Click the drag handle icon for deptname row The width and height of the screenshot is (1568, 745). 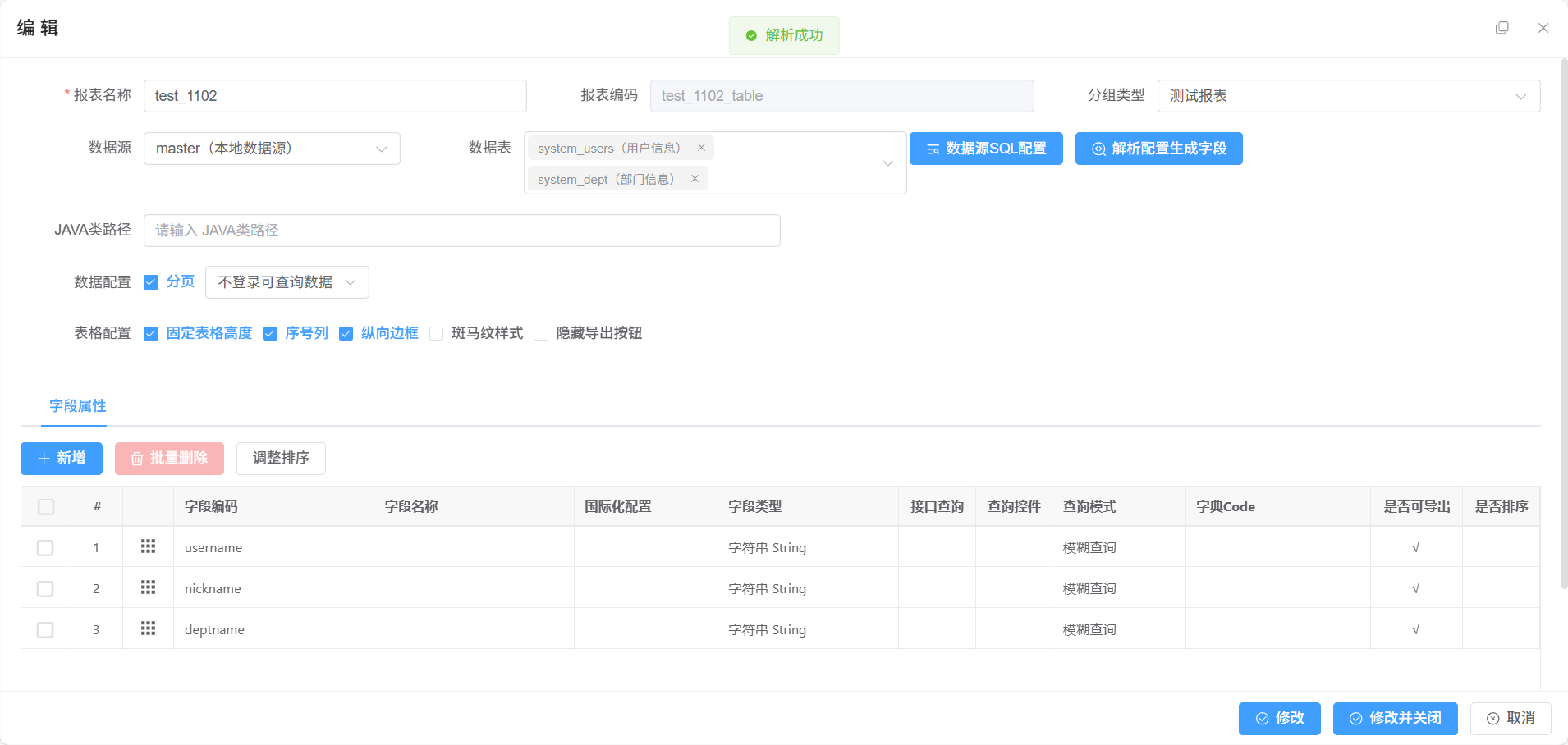148,628
